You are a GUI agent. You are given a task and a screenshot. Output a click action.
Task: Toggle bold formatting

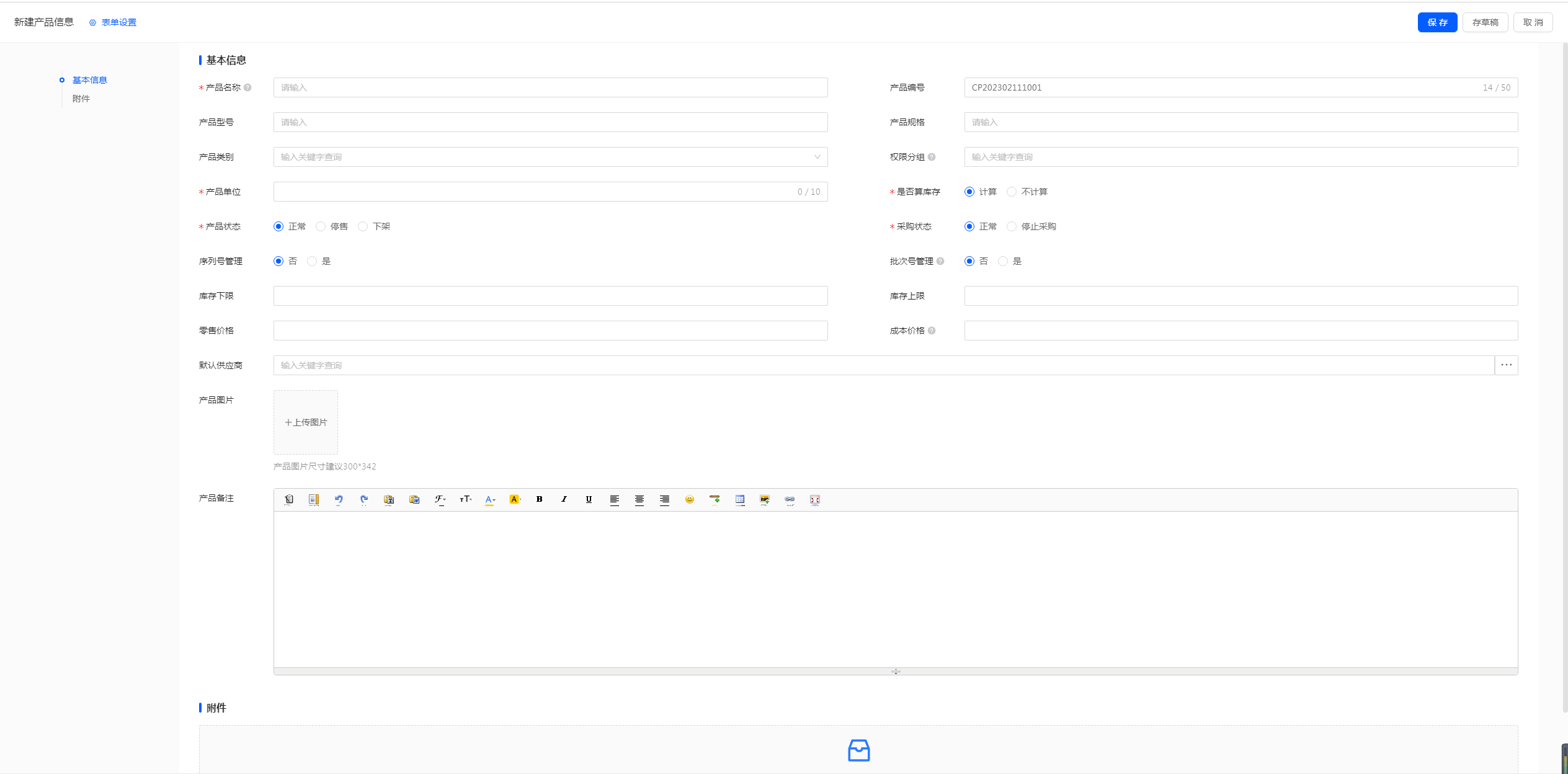pos(539,499)
